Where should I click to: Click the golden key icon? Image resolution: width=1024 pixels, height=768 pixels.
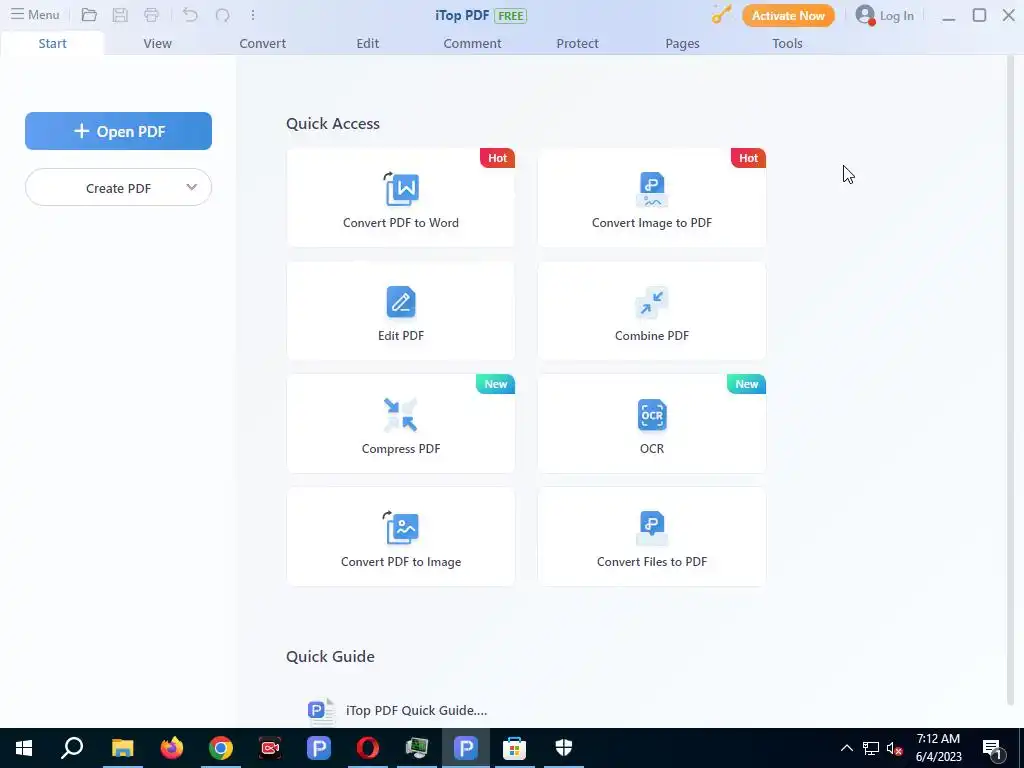click(x=721, y=14)
